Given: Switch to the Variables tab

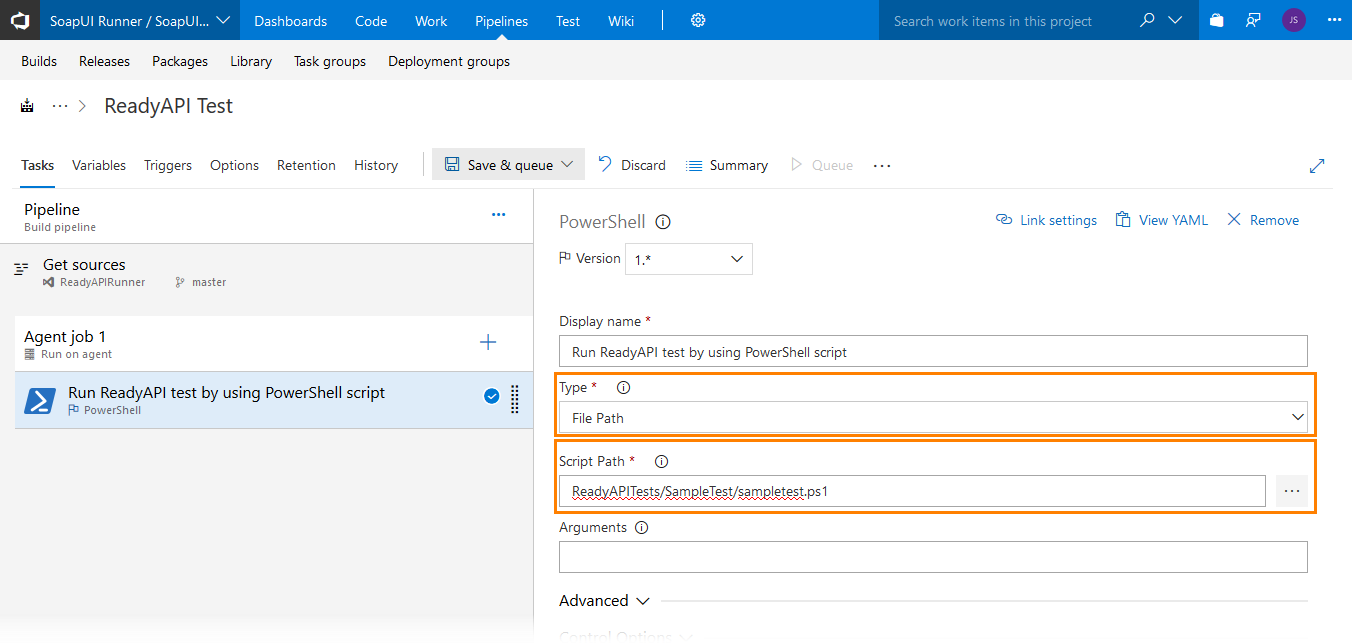Looking at the screenshot, I should (x=98, y=165).
